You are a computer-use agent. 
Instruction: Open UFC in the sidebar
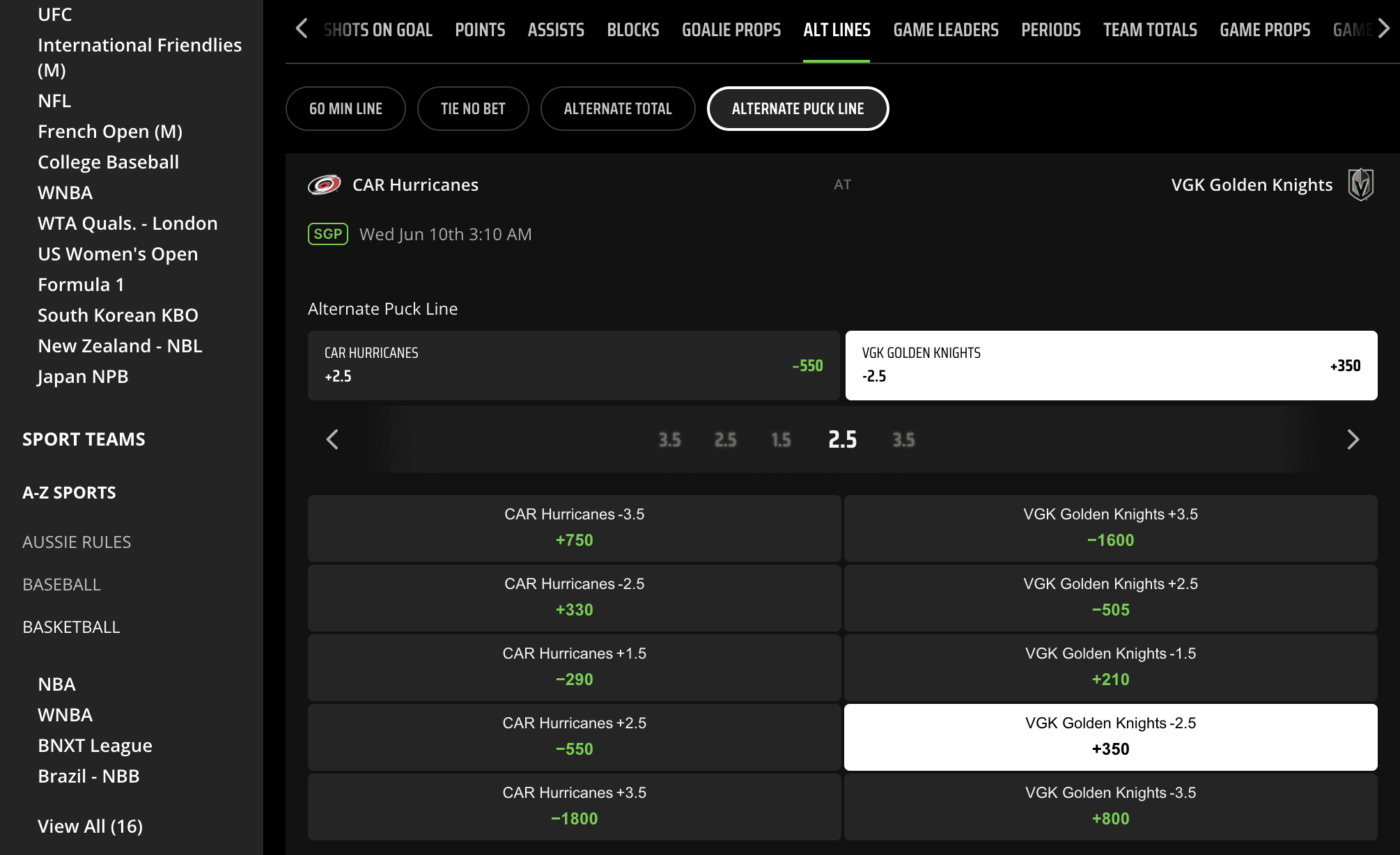point(55,14)
